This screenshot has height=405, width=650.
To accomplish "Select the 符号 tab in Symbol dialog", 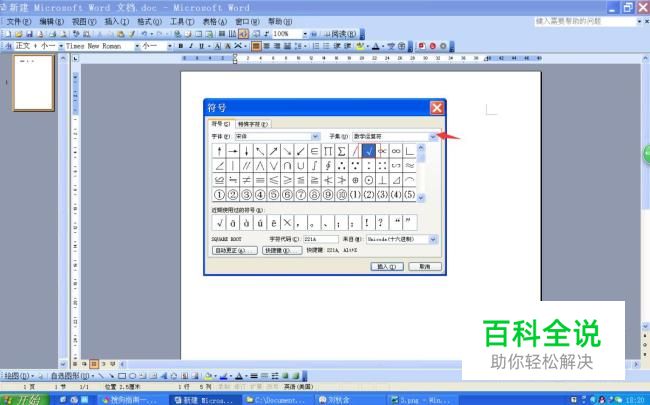I will point(221,124).
